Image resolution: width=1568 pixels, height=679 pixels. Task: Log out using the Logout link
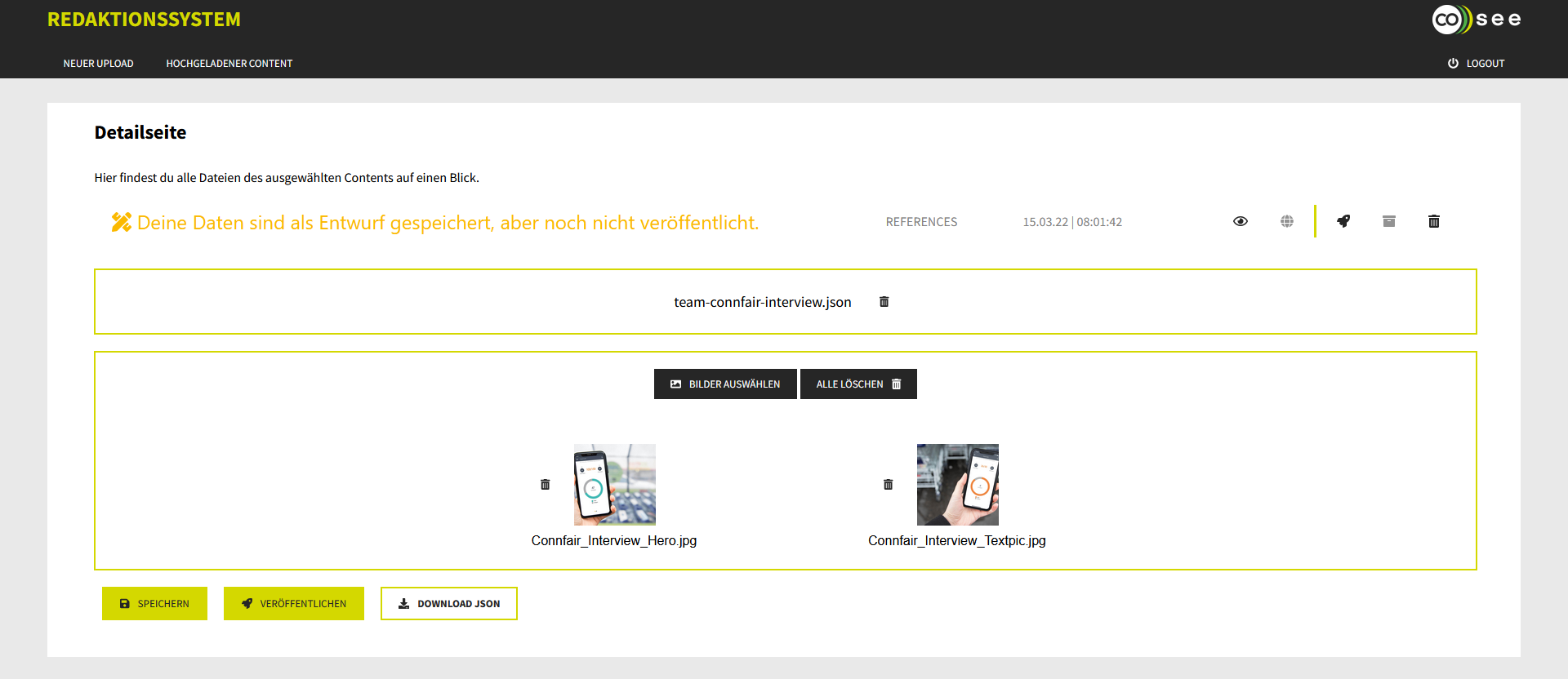pyautogui.click(x=1476, y=64)
